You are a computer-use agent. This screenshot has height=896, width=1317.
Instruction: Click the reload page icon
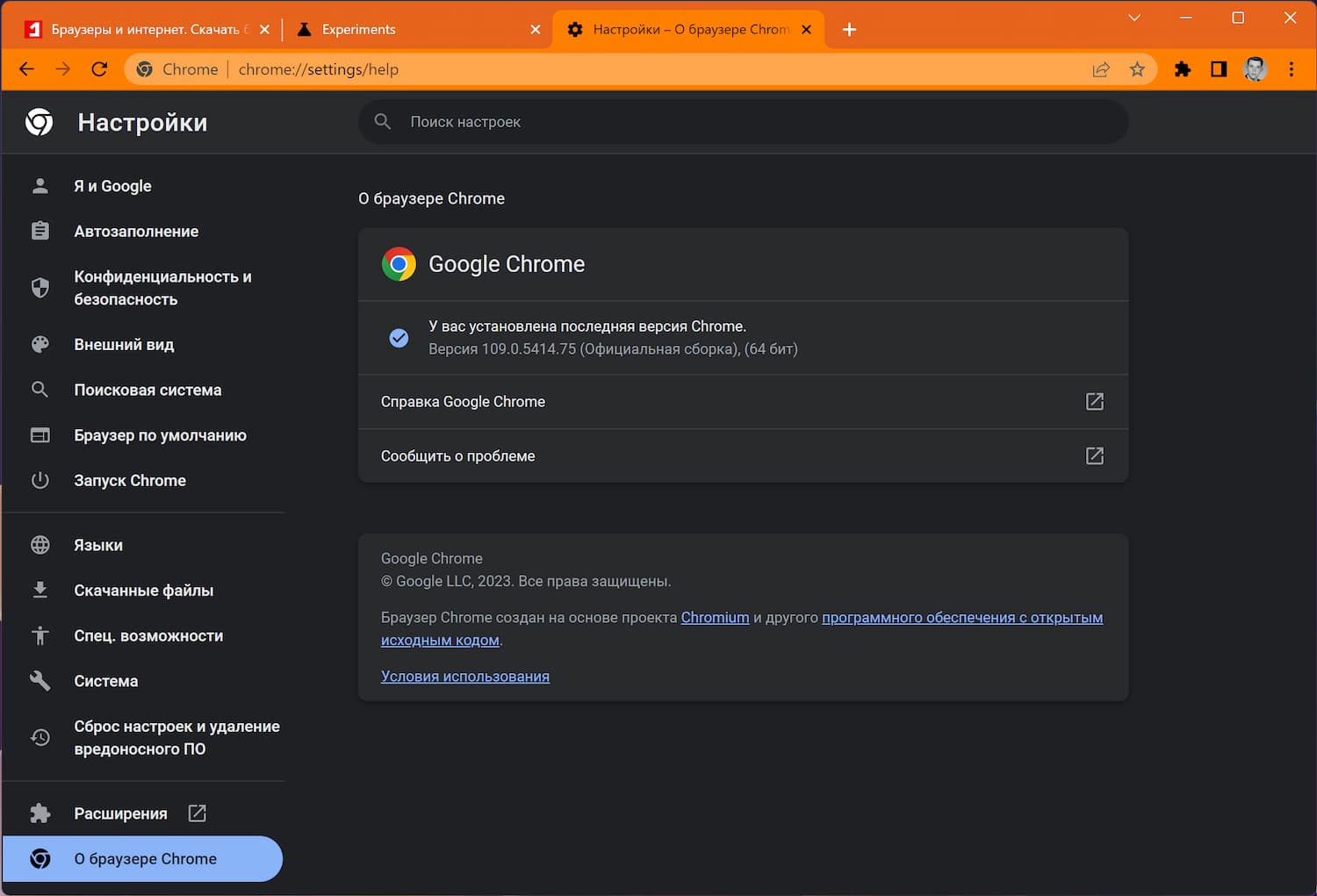[99, 68]
